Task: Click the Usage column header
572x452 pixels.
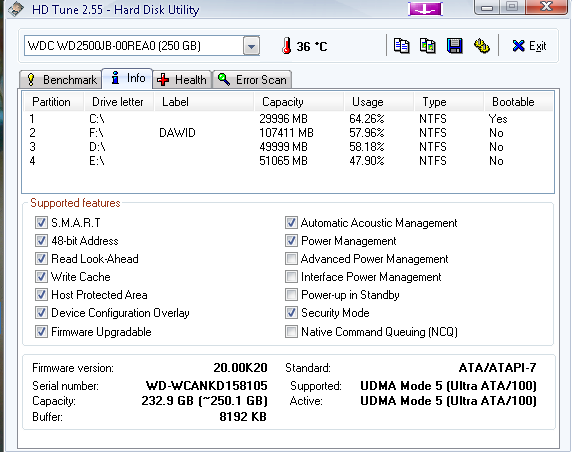Action: tap(379, 102)
